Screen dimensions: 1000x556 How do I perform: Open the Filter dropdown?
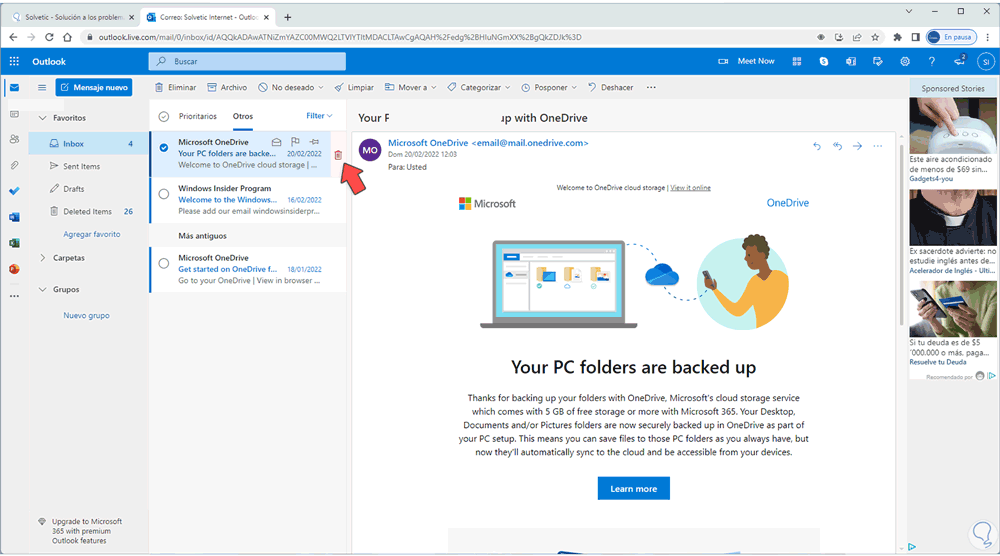click(319, 115)
